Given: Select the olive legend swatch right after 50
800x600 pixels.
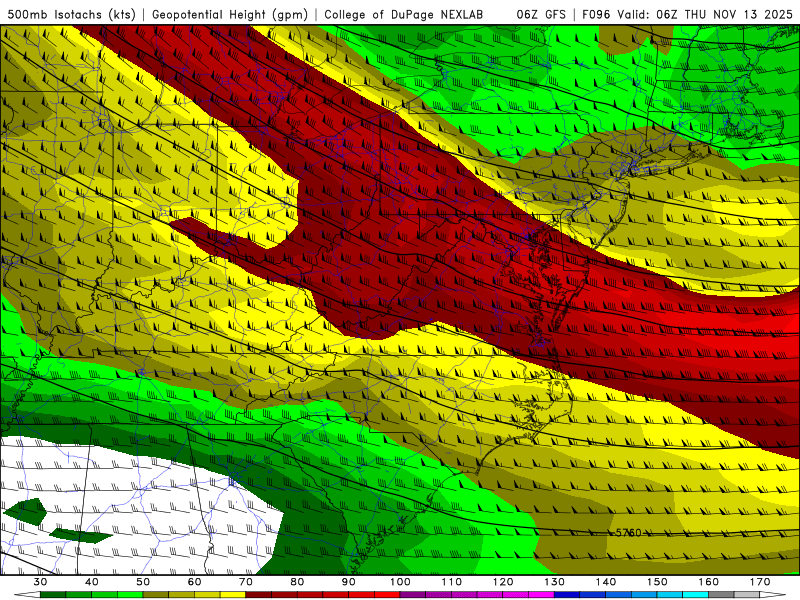Looking at the screenshot, I should point(156,594).
